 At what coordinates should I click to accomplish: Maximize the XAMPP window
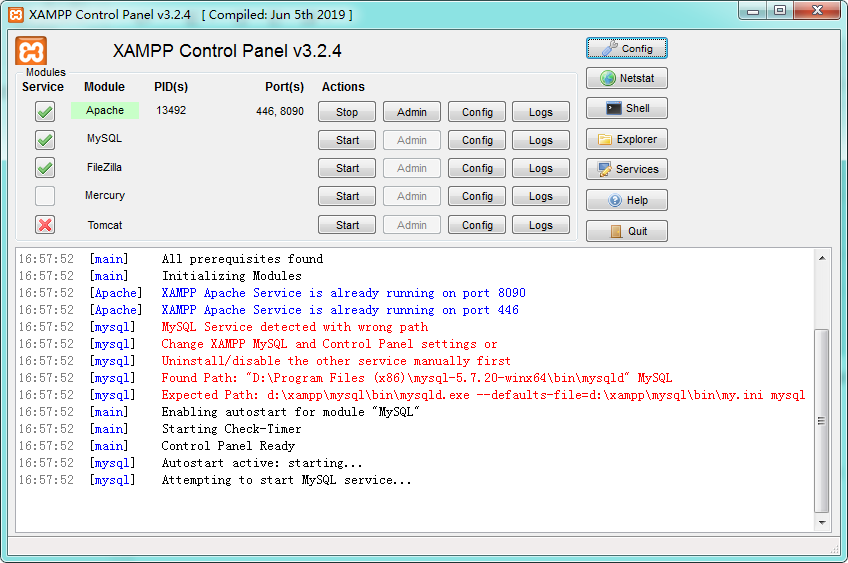(780, 11)
